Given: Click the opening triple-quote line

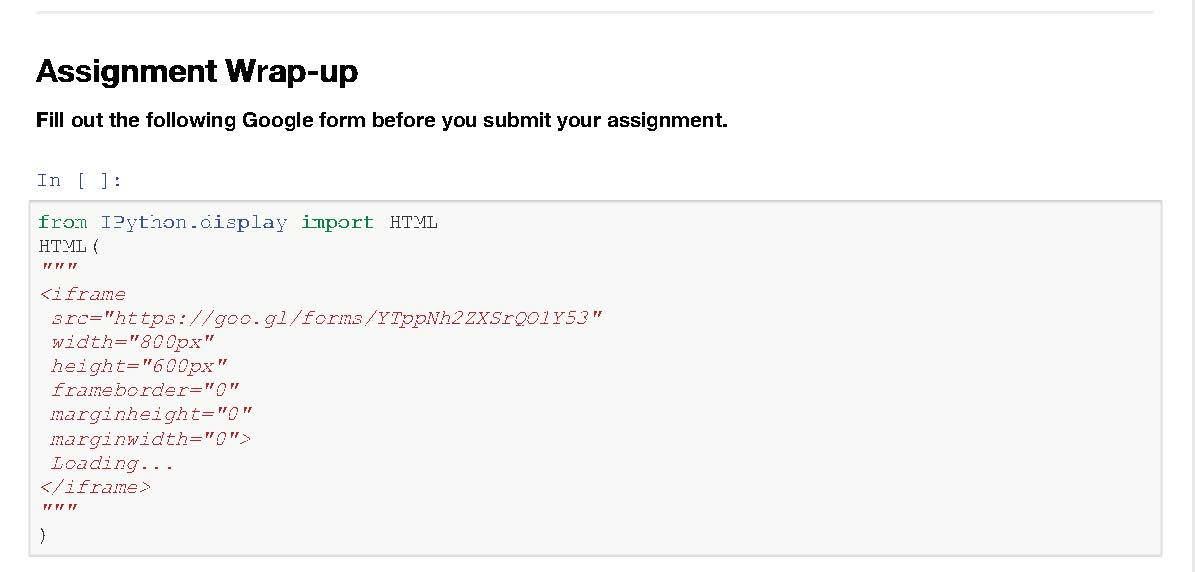Looking at the screenshot, I should pos(58,270).
